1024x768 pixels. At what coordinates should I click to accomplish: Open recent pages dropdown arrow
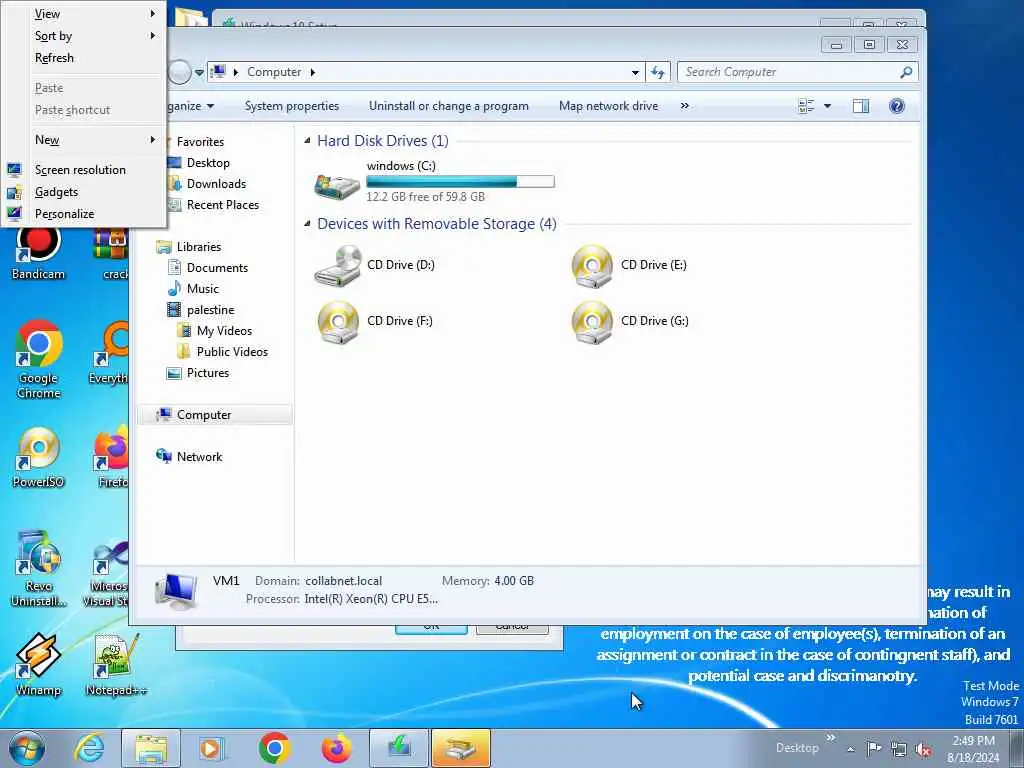[x=199, y=72]
